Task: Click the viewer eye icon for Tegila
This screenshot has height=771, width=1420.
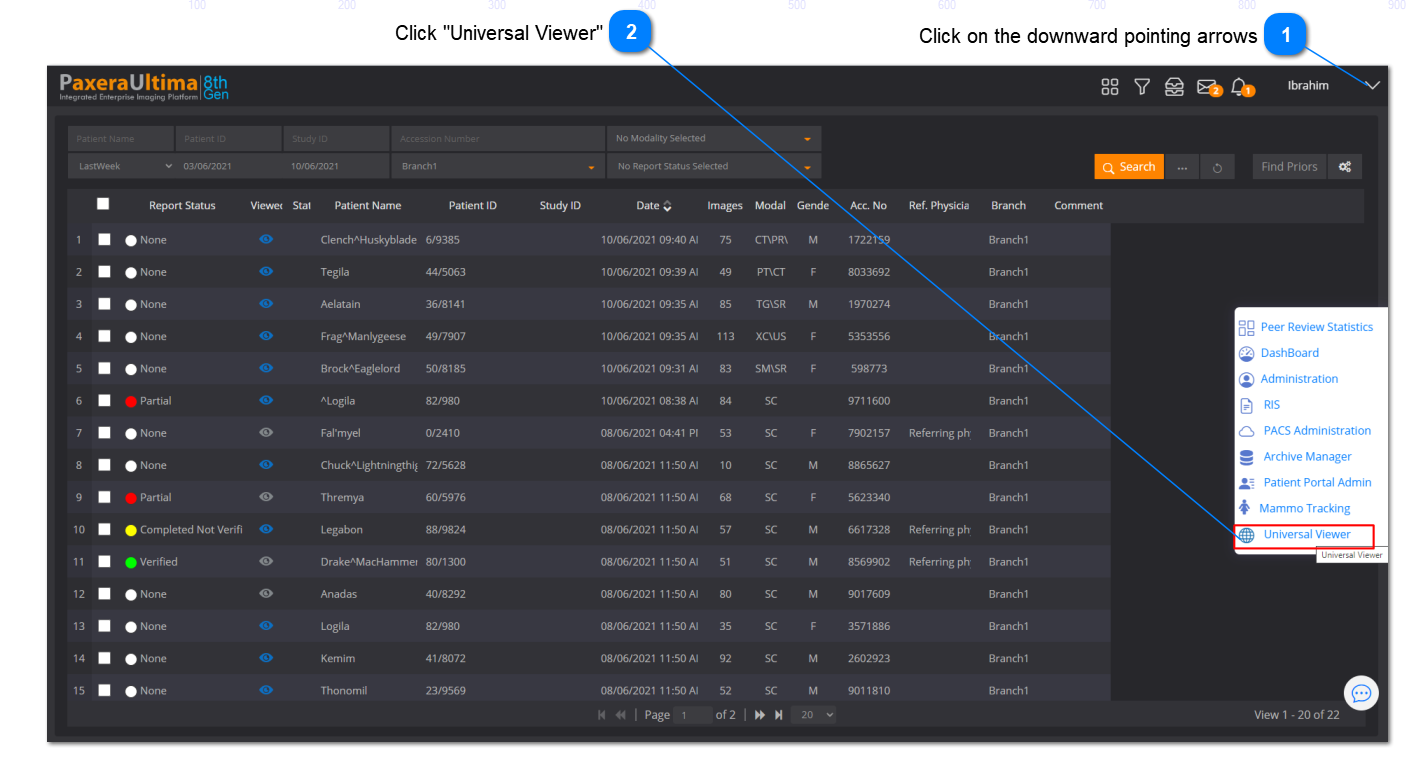Action: [x=266, y=272]
